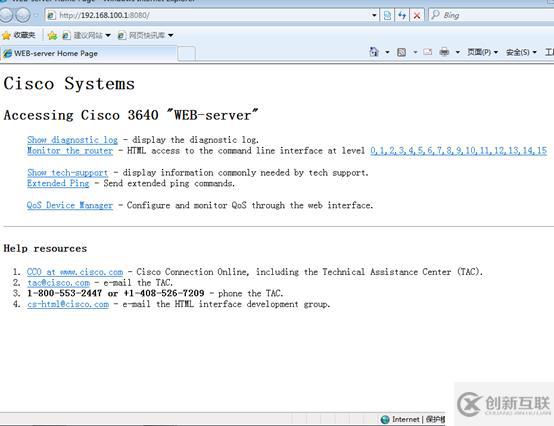Image resolution: width=554 pixels, height=426 pixels.
Task: Go back with the browser Back button
Action: 5,15
